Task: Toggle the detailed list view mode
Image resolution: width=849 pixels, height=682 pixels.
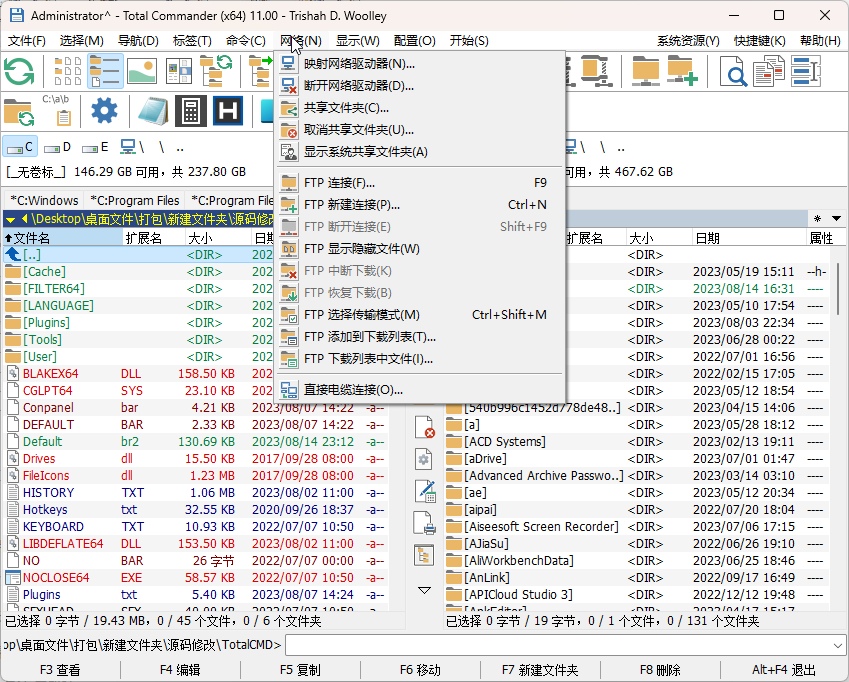Action: click(105, 71)
